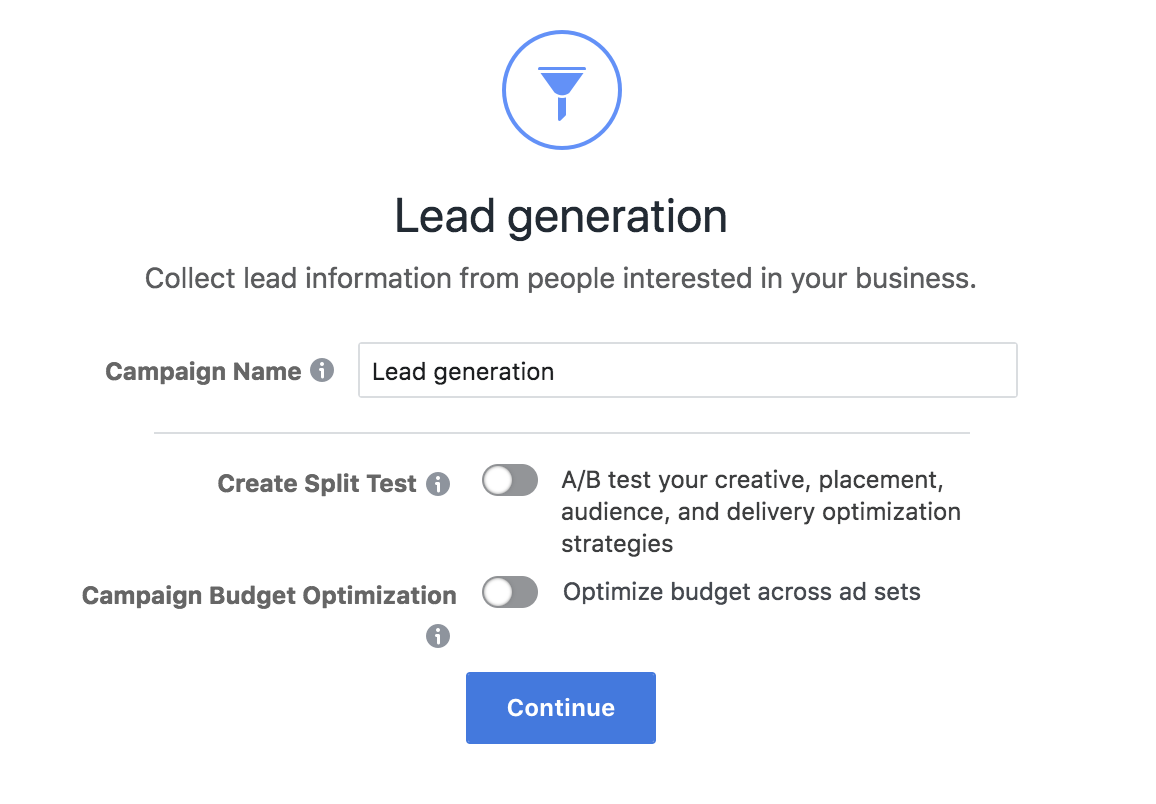Click the word "Continue" on the button
The width and height of the screenshot is (1156, 804).
(561, 708)
